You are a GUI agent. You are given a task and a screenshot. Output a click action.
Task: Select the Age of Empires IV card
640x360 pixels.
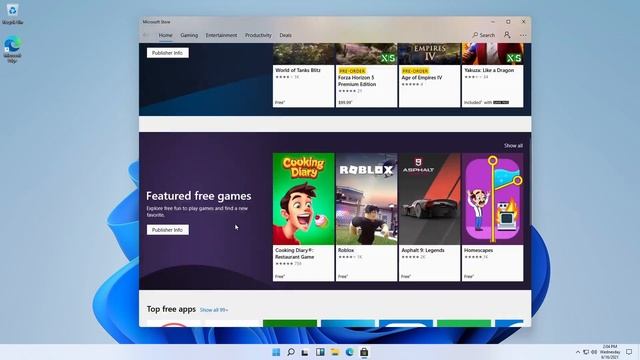point(429,76)
